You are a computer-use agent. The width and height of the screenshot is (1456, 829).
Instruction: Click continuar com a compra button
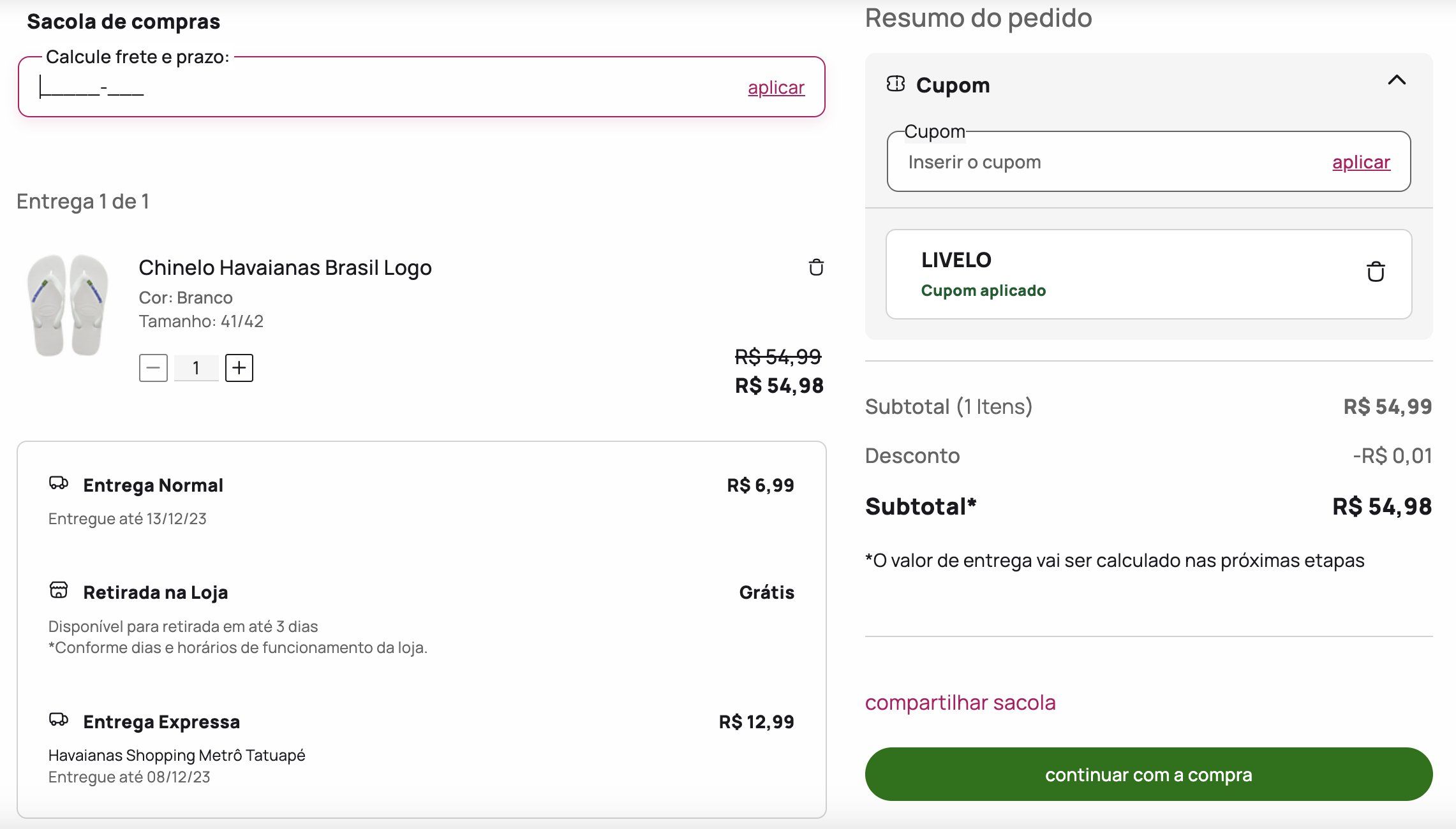pos(1148,774)
